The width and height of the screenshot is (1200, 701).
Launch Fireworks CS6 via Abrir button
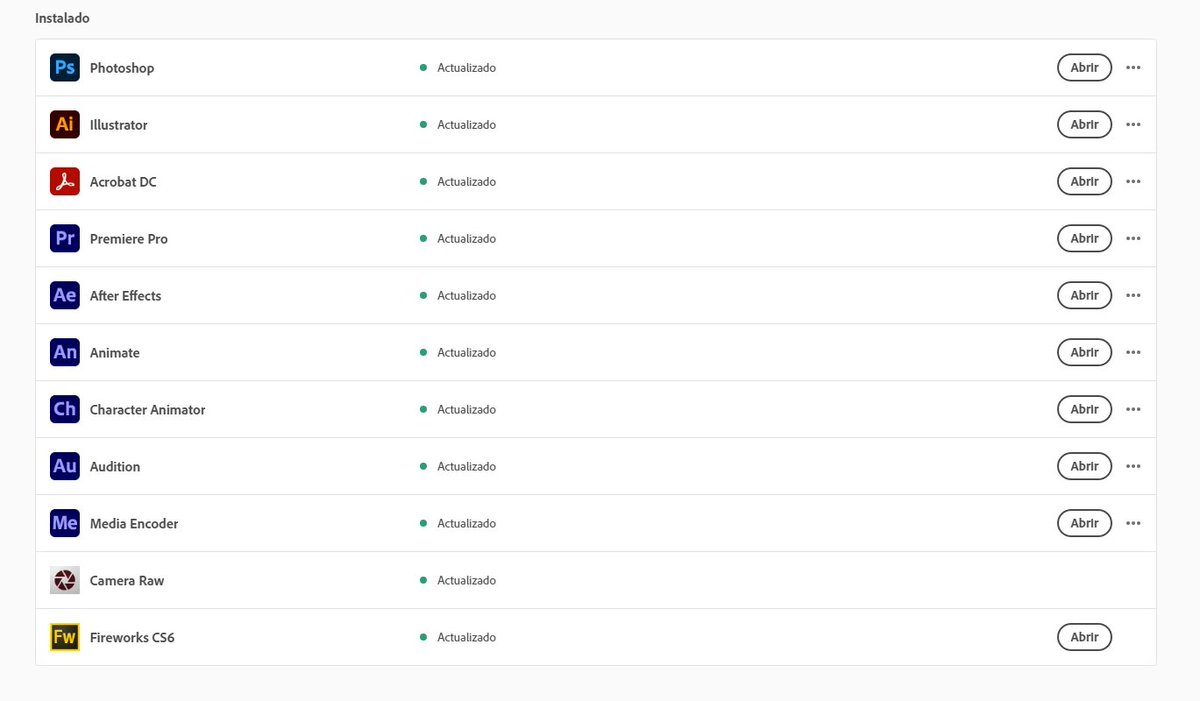point(1084,638)
